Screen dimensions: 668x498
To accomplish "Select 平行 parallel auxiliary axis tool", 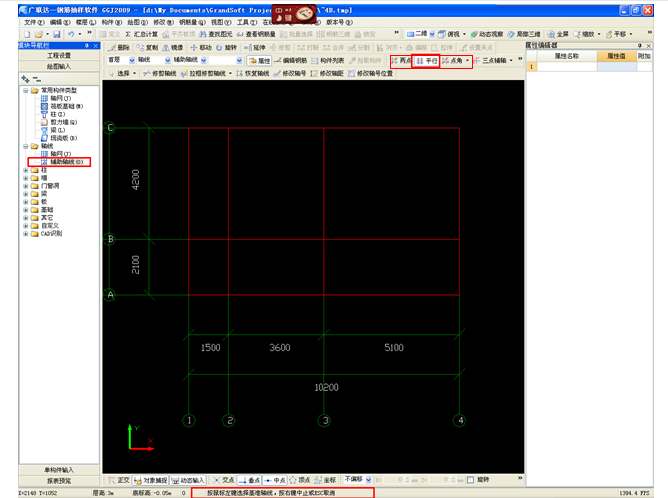I will click(x=427, y=60).
